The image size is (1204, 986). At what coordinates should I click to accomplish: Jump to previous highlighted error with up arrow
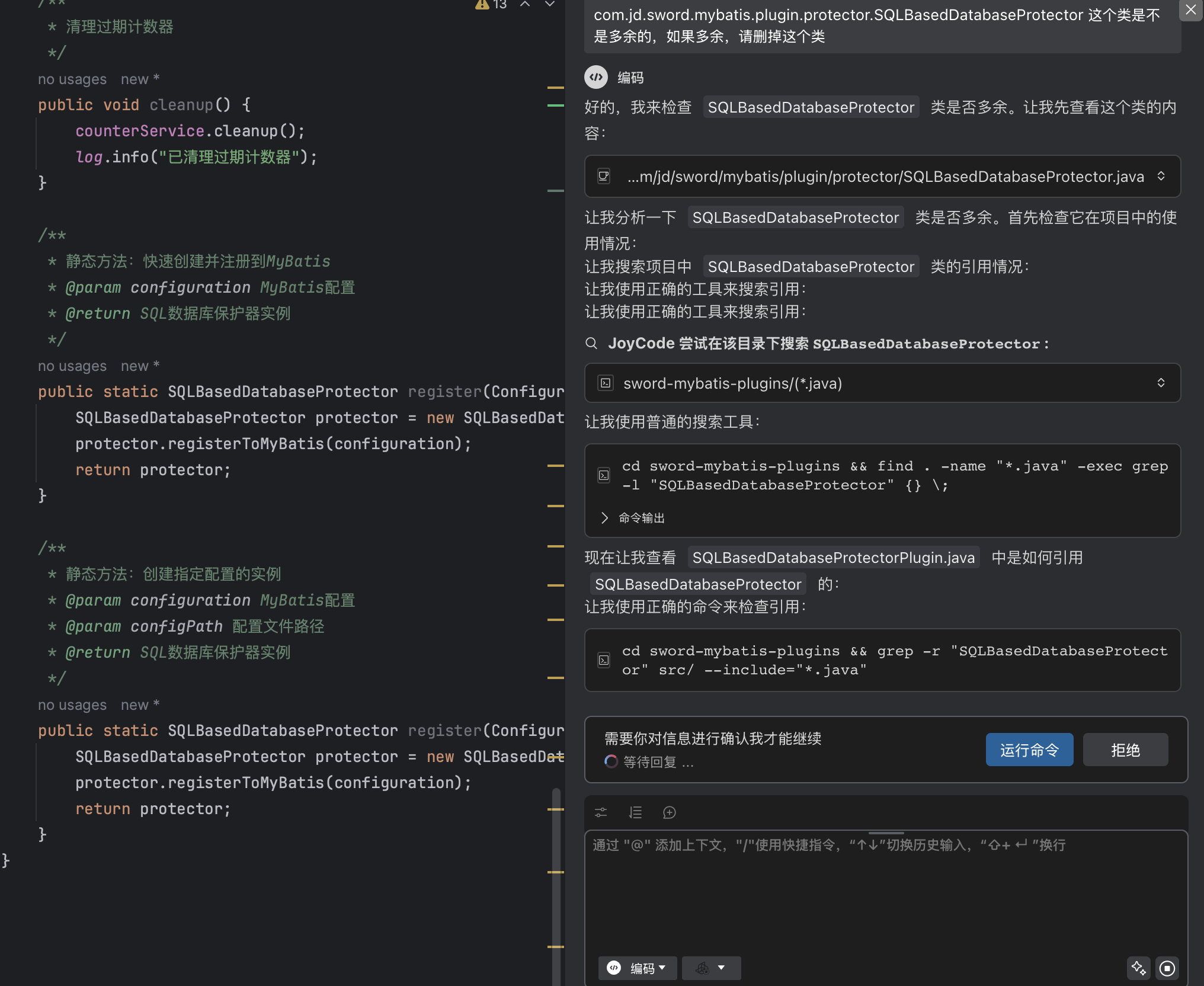pyautogui.click(x=525, y=5)
